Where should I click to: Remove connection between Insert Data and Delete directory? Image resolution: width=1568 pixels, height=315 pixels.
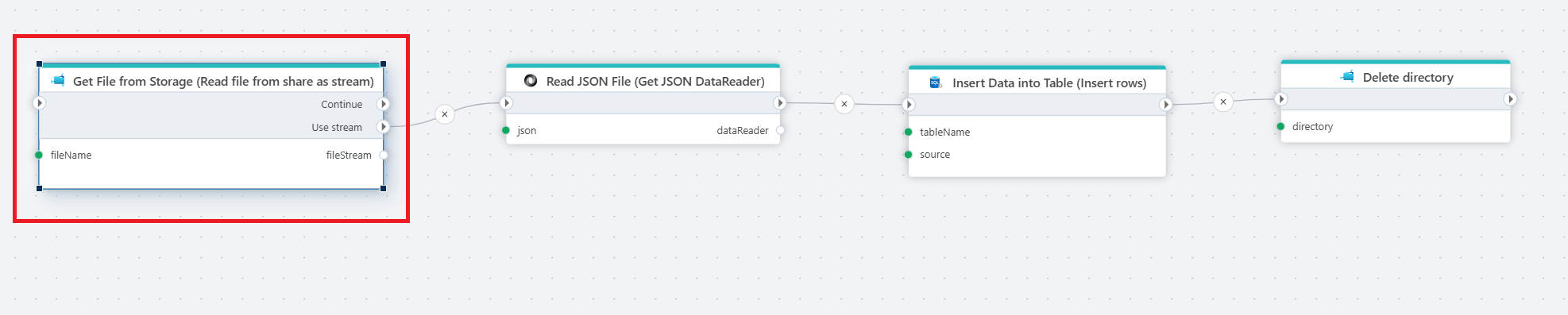1223,102
